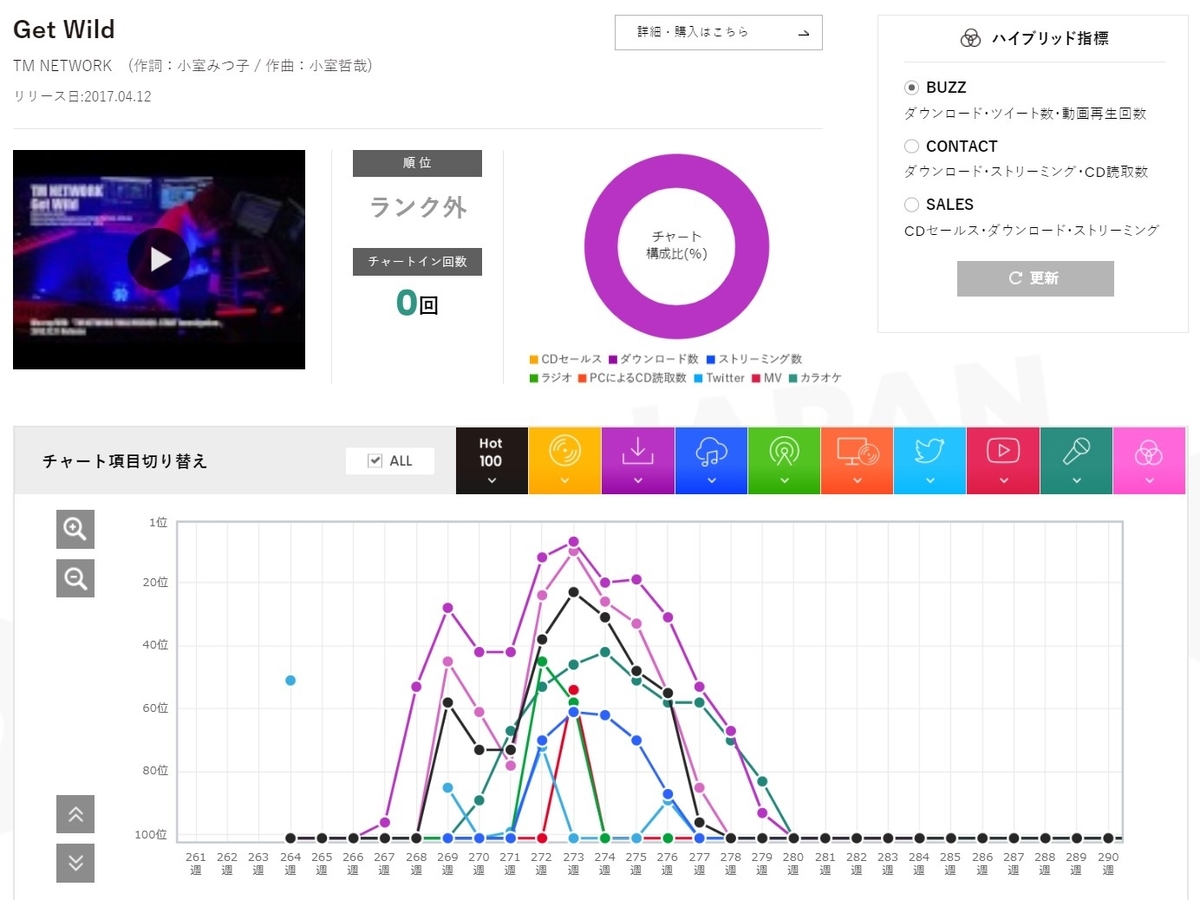1200x900 pixels.
Task: Click the ストリーミング数 blue legend swatch
Action: (x=710, y=359)
